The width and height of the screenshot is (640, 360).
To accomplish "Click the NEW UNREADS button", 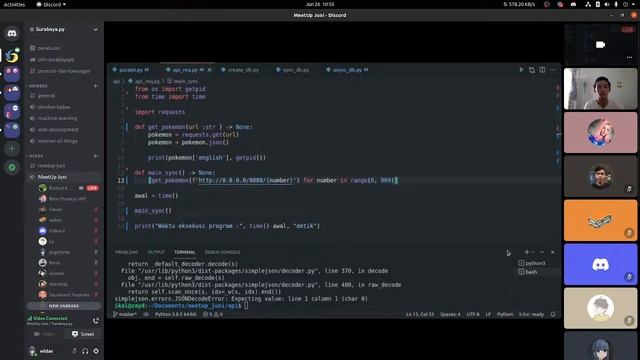I will pyautogui.click(x=64, y=306).
